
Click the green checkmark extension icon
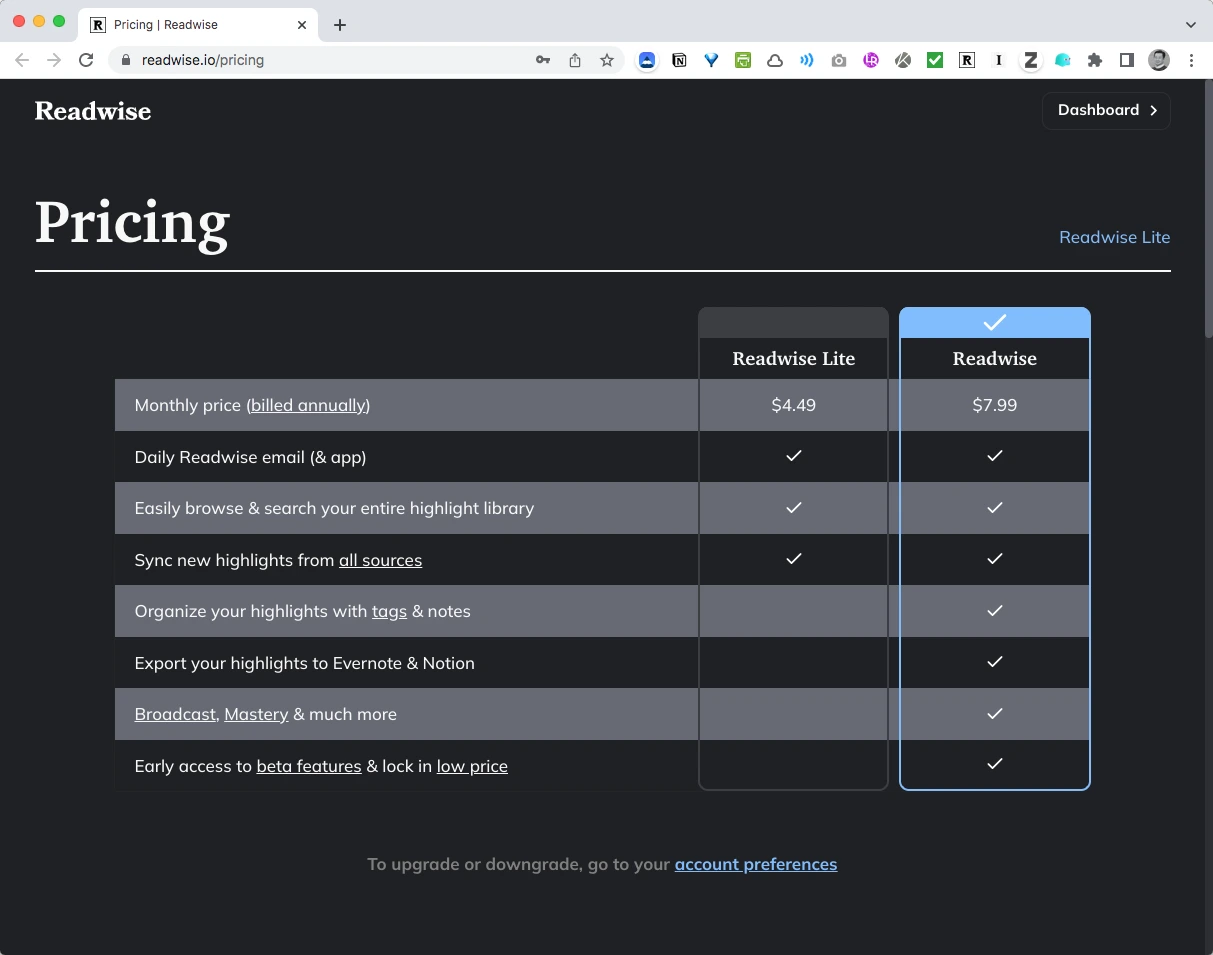[x=935, y=60]
